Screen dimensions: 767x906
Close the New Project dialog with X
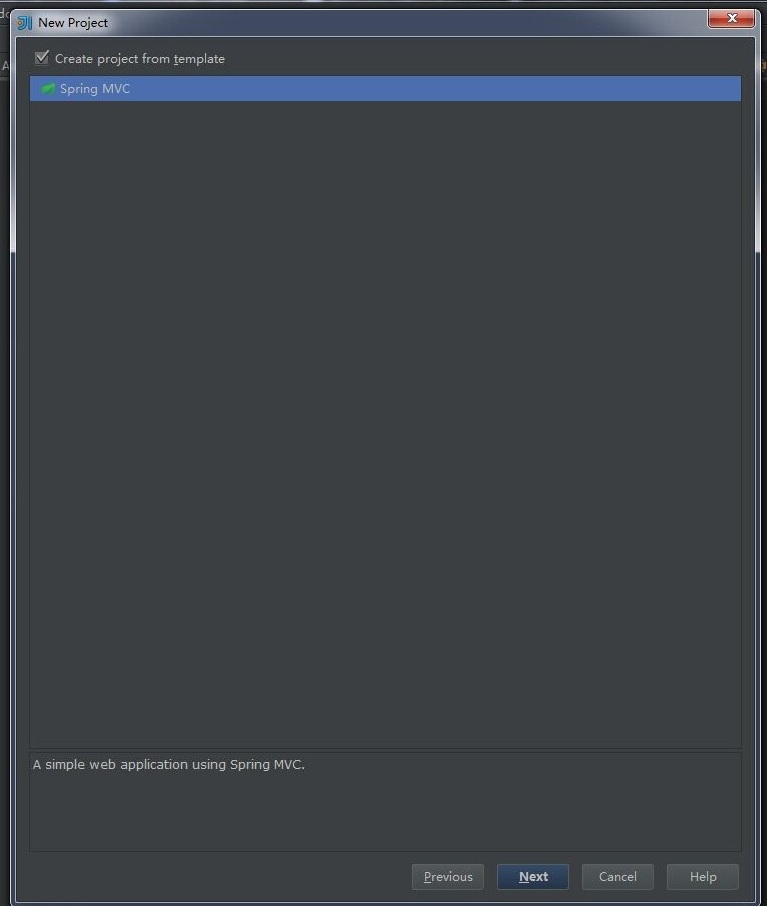click(x=731, y=18)
